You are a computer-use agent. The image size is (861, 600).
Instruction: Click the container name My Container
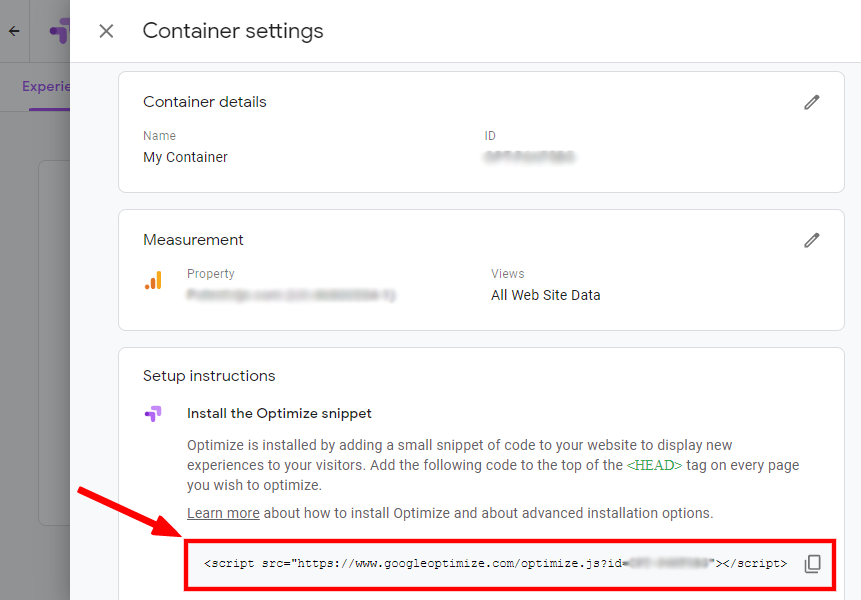point(185,157)
